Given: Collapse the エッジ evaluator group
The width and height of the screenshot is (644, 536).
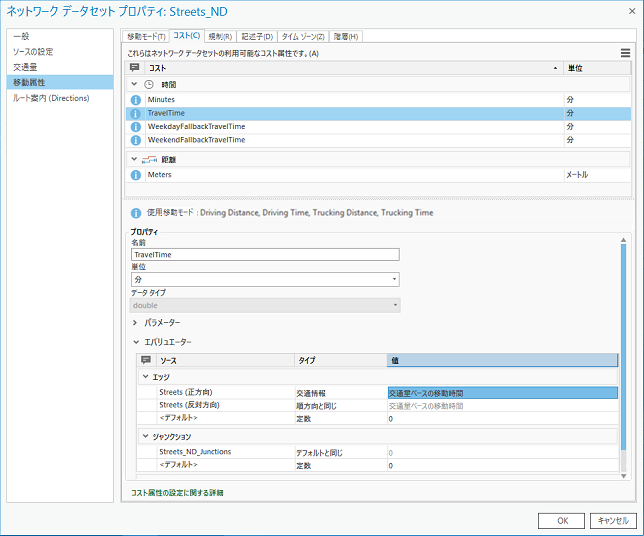Looking at the screenshot, I should tap(144, 377).
